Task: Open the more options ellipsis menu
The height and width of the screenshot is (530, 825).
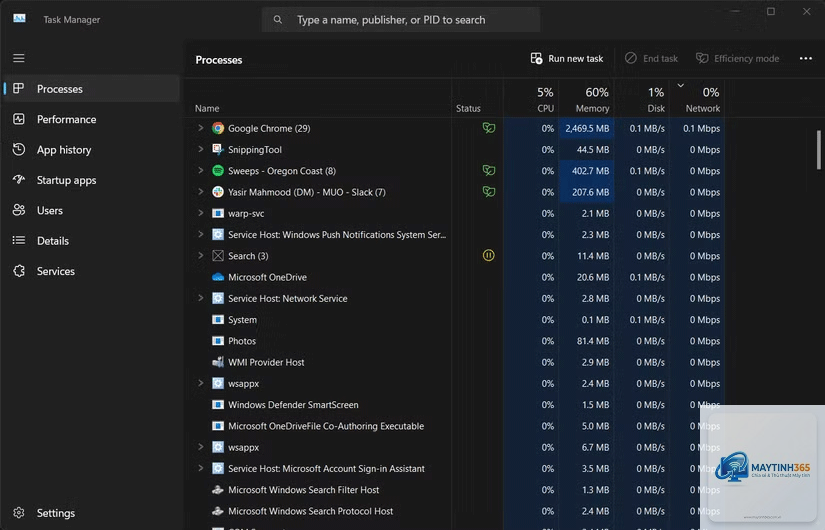Action: click(x=806, y=58)
